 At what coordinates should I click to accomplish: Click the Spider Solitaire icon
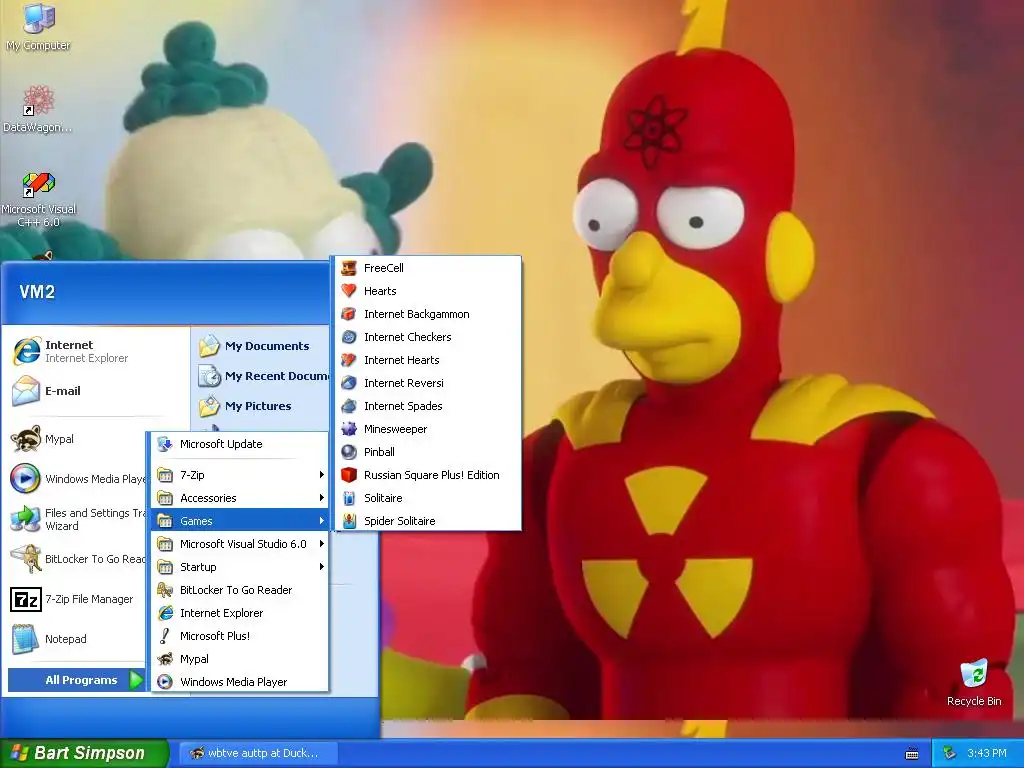[349, 521]
